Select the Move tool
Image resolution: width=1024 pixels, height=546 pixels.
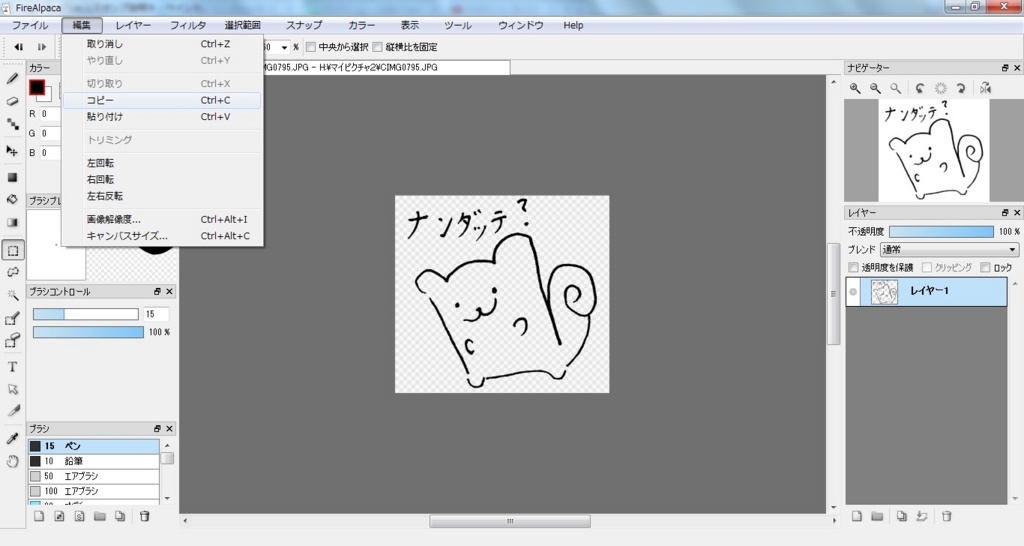(x=12, y=151)
